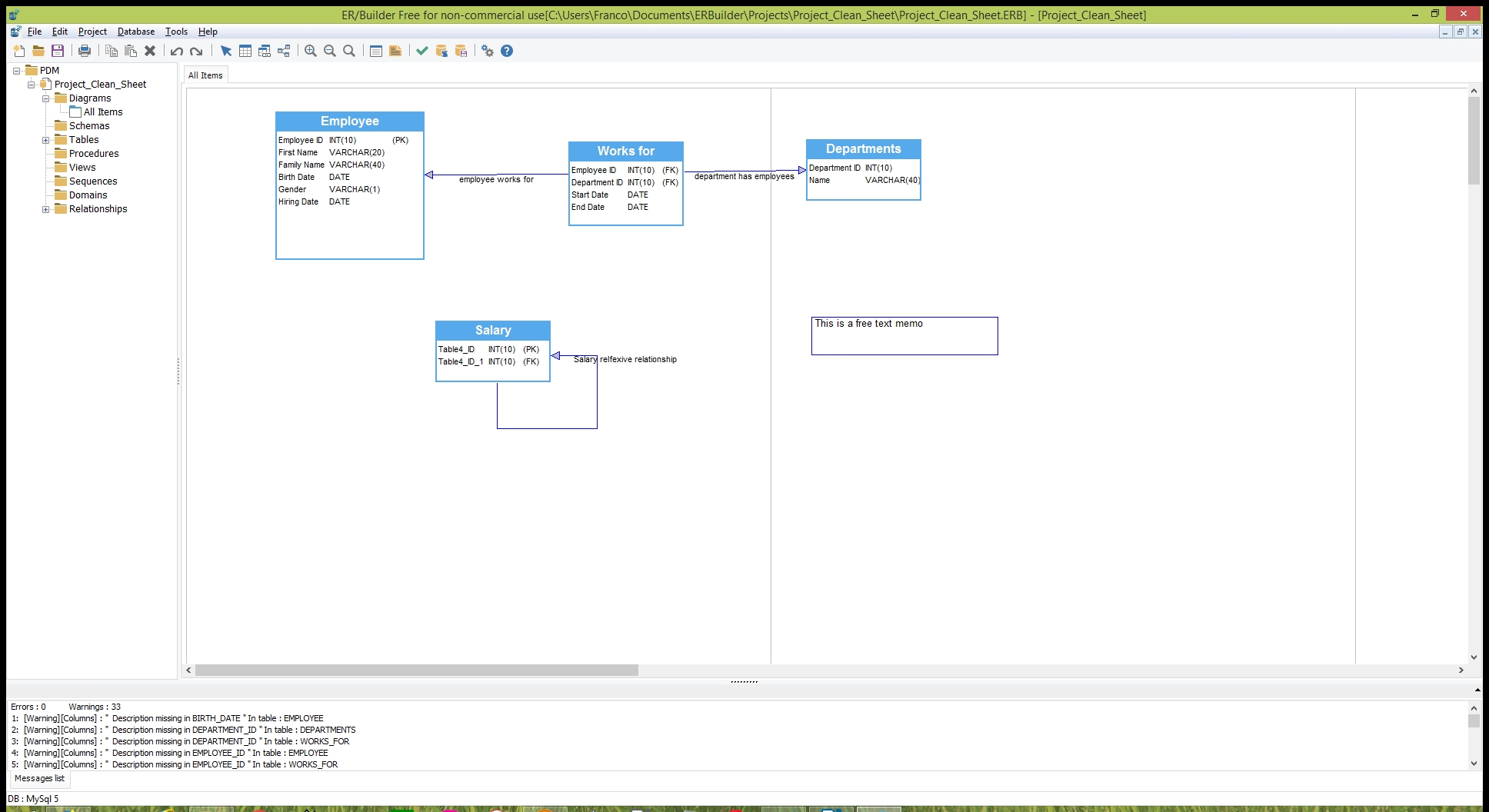This screenshot has width=1489, height=812.
Task: Run model validation with the green checkmark
Action: [422, 51]
